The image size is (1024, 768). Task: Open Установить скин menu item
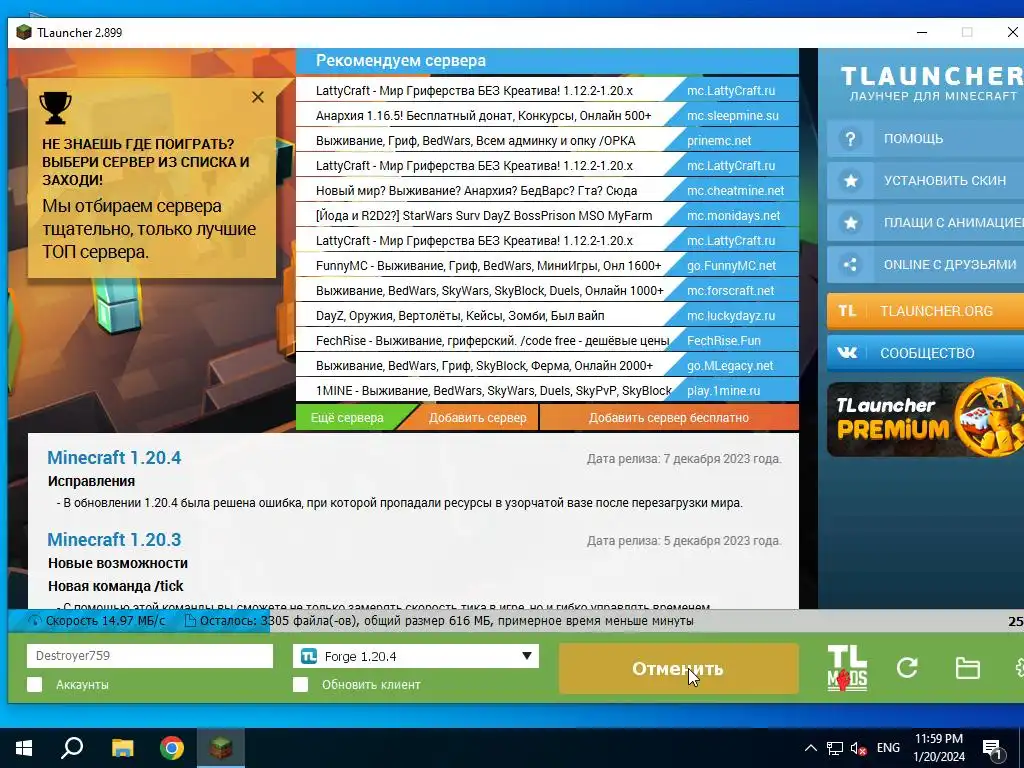pyautogui.click(x=925, y=181)
